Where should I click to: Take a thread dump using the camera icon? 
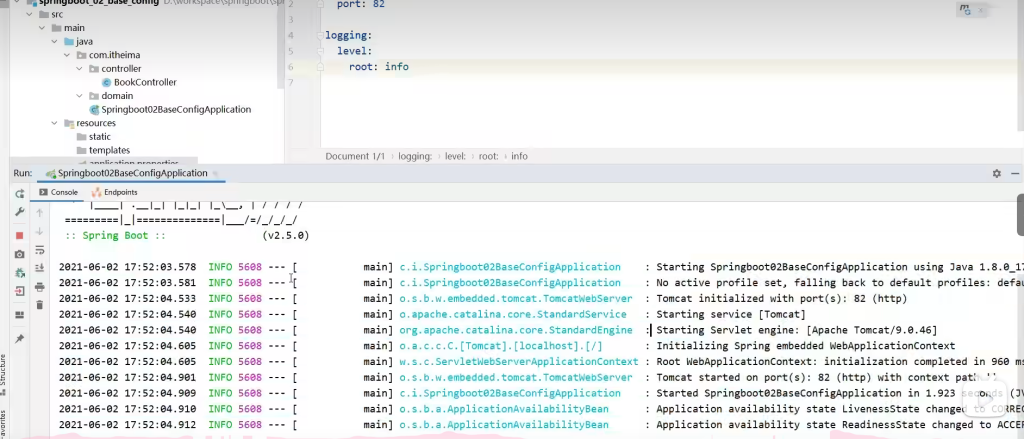[19, 254]
